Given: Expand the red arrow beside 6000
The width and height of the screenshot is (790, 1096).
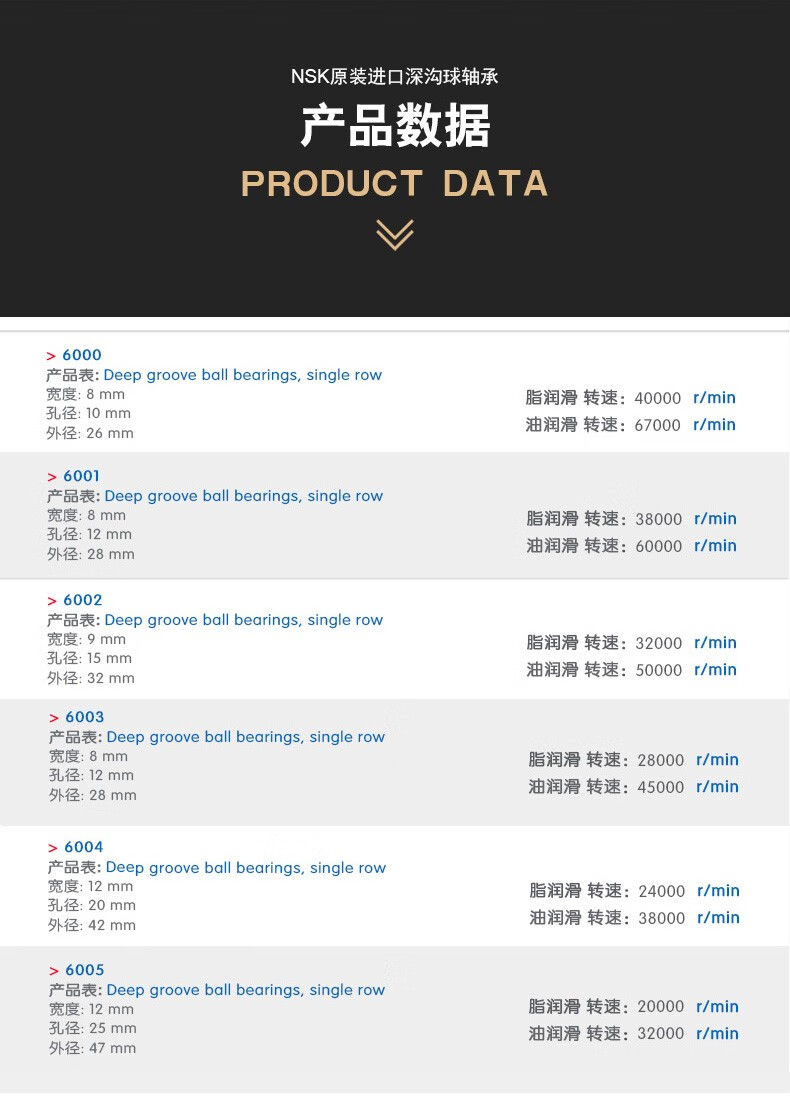Looking at the screenshot, I should (x=51, y=356).
